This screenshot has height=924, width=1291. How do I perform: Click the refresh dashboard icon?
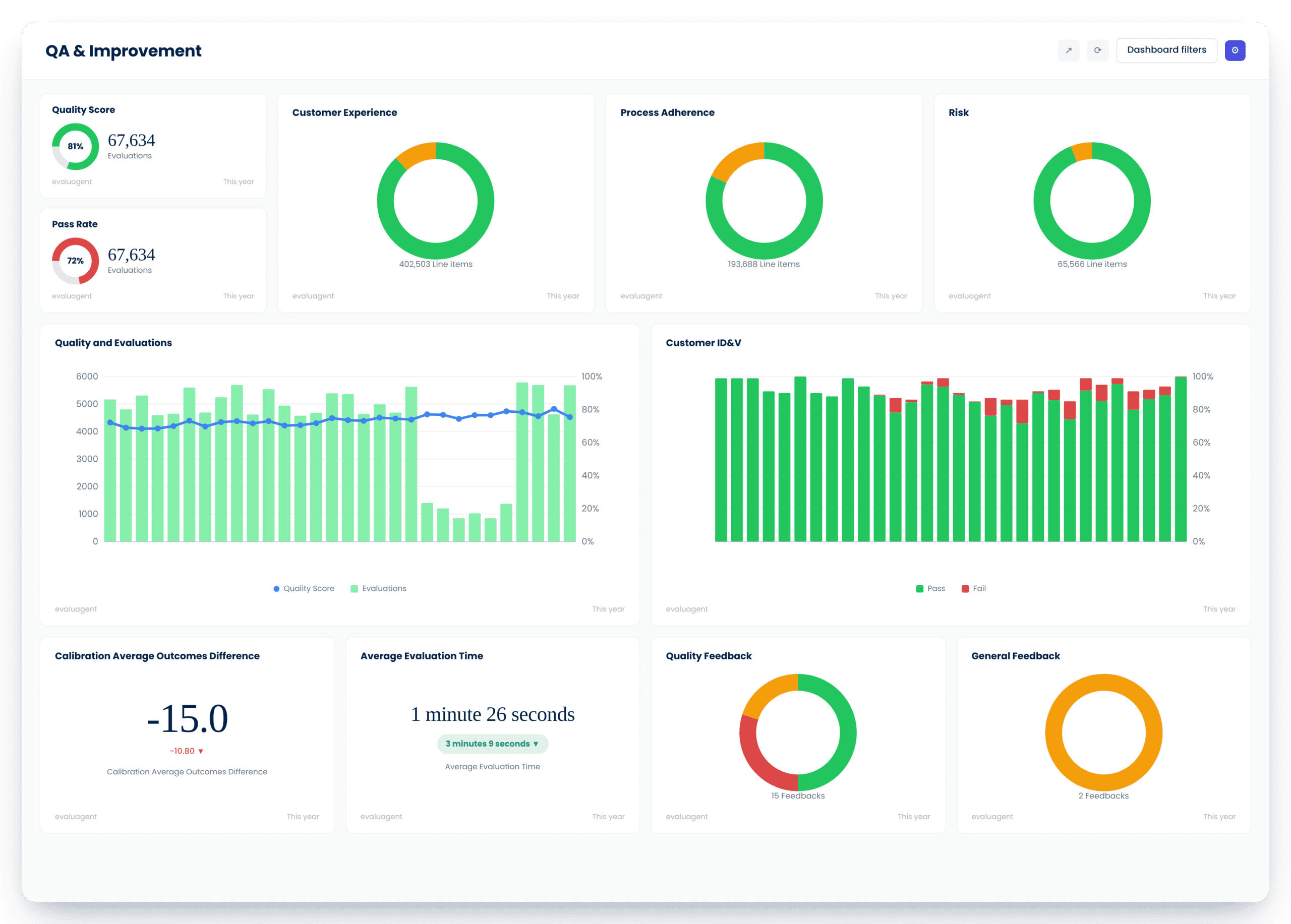1097,50
